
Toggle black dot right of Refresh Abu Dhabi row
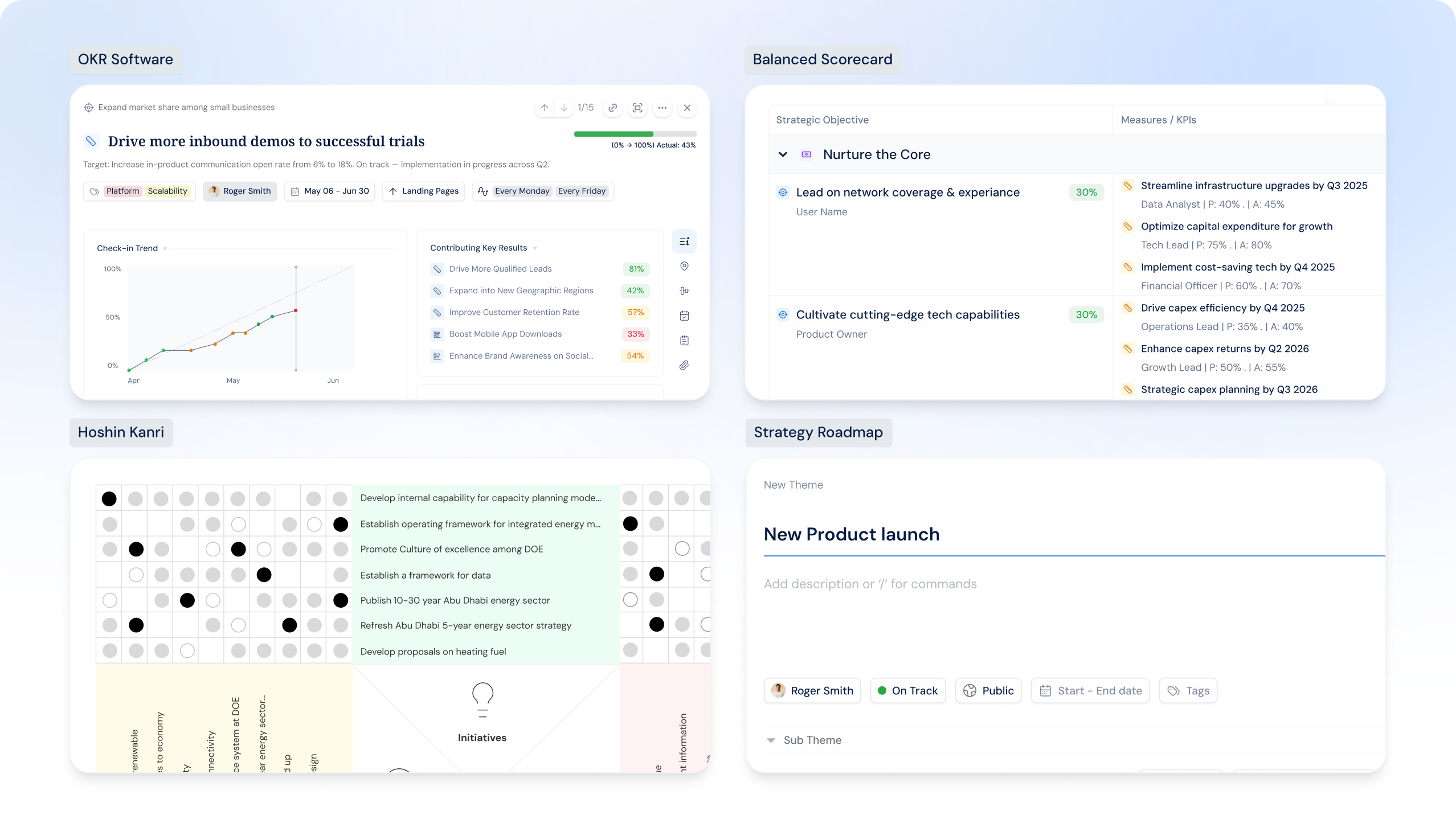[x=656, y=625]
